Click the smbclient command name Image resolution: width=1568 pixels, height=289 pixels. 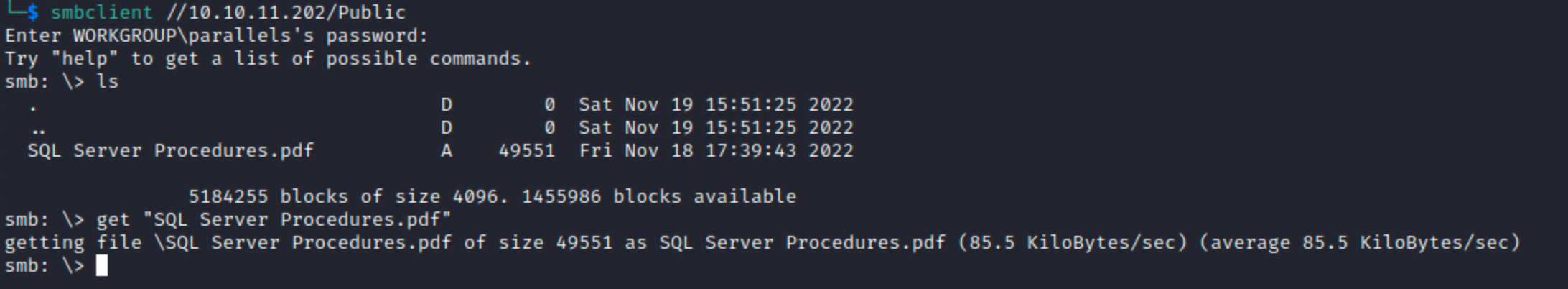(101, 12)
